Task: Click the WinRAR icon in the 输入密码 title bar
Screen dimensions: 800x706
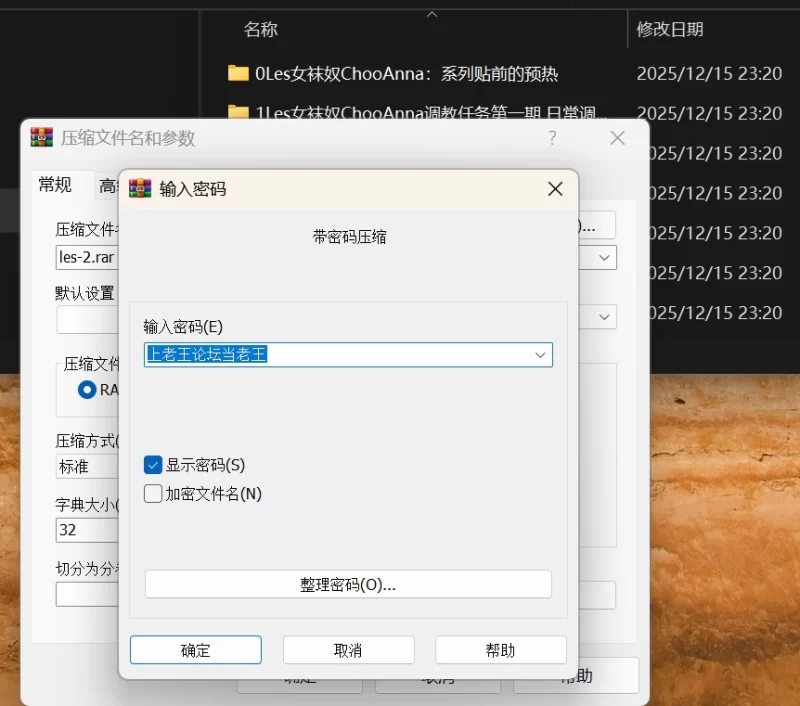Action: pyautogui.click(x=141, y=189)
